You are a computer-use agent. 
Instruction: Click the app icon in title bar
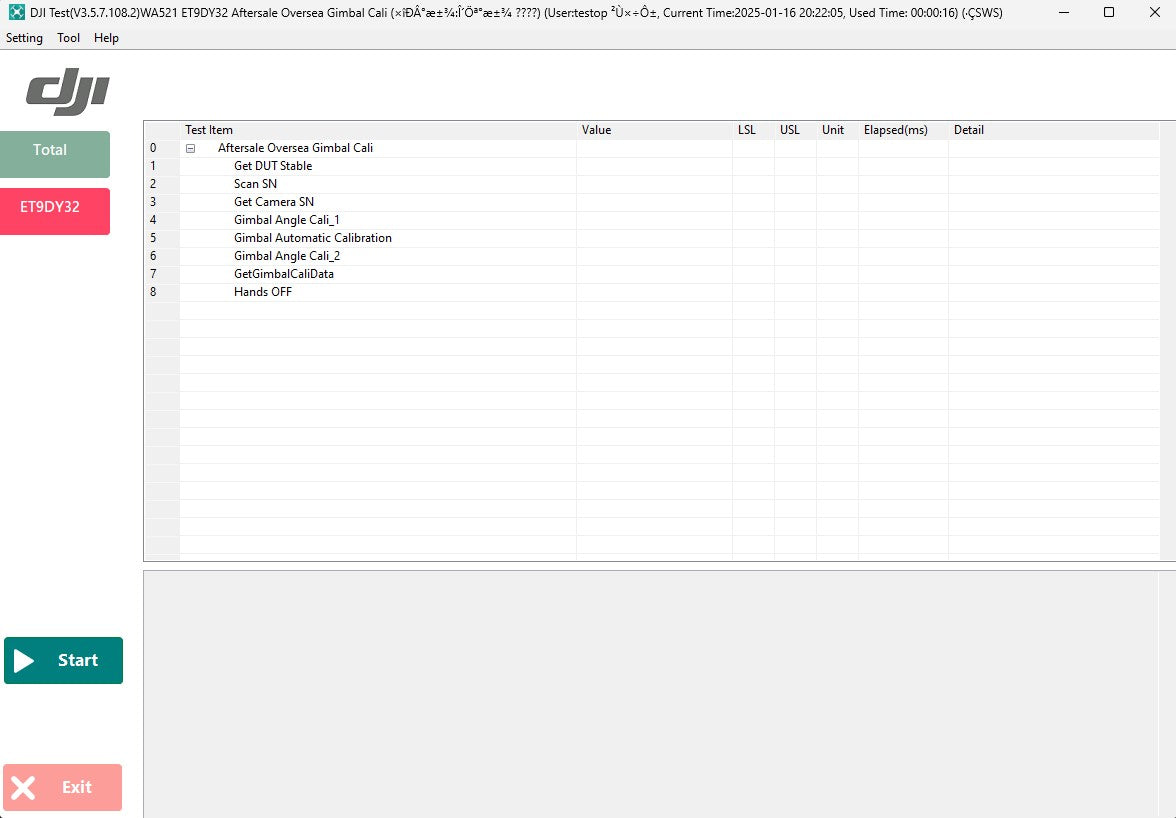coord(16,12)
